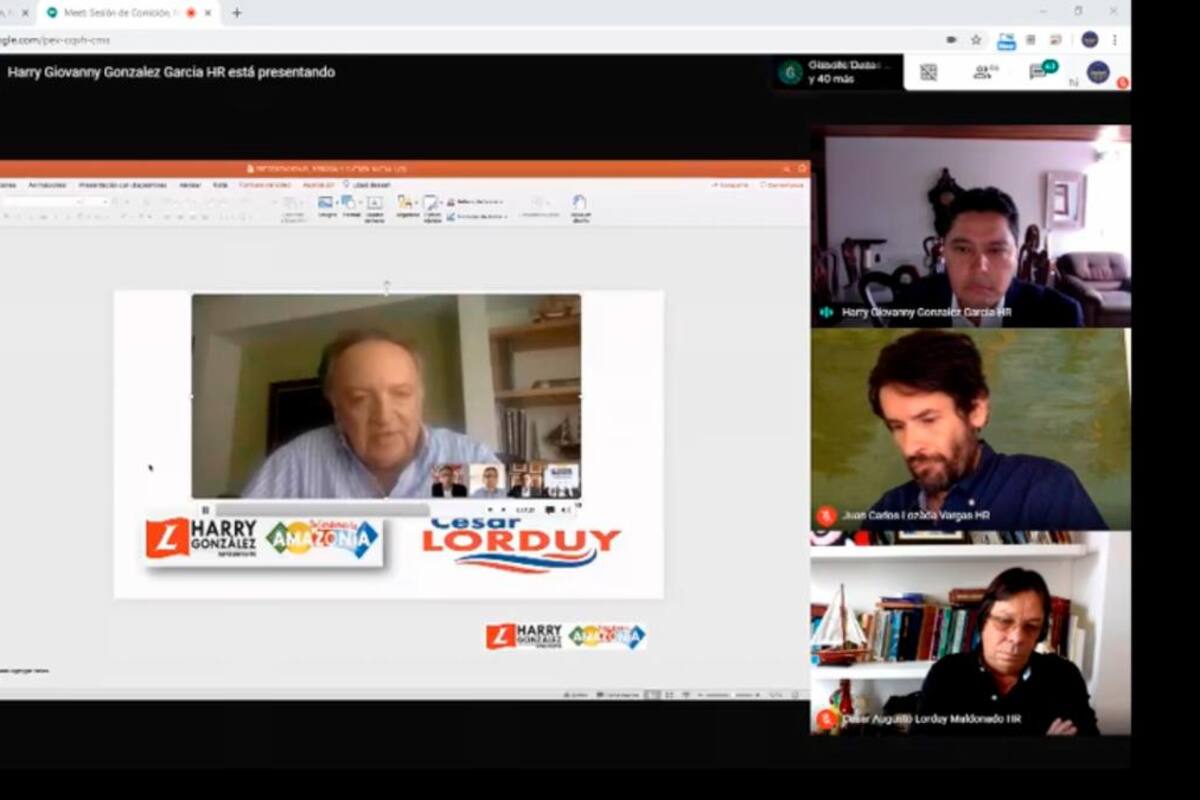This screenshot has height=800, width=1200.
Task: Click the slide video progress bar
Action: click(322, 510)
